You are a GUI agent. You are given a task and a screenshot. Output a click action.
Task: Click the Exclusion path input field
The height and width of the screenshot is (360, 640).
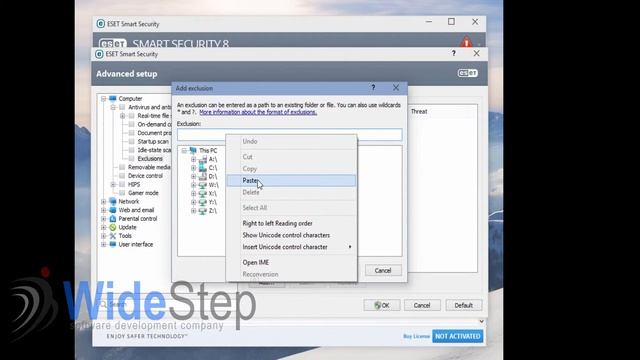point(289,134)
